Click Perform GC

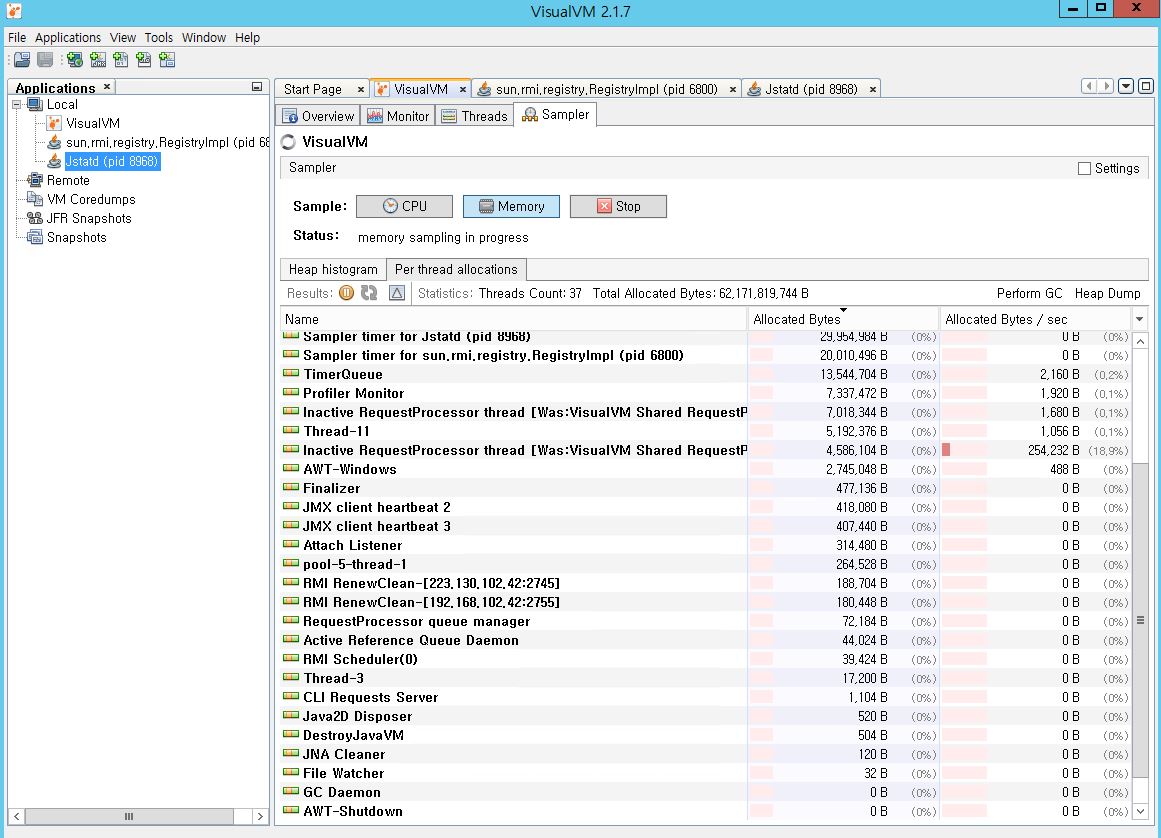[1029, 294]
